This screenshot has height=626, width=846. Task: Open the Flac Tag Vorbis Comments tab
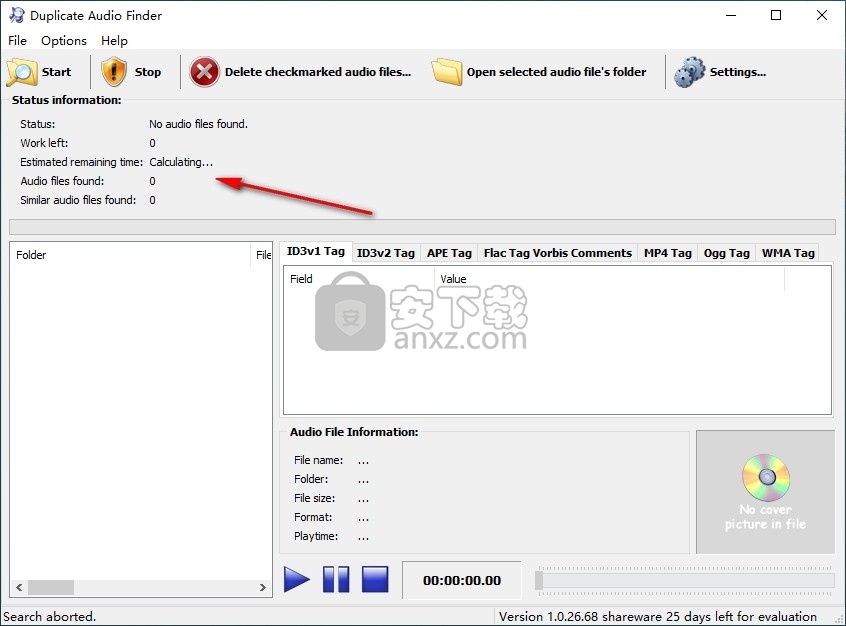[557, 253]
